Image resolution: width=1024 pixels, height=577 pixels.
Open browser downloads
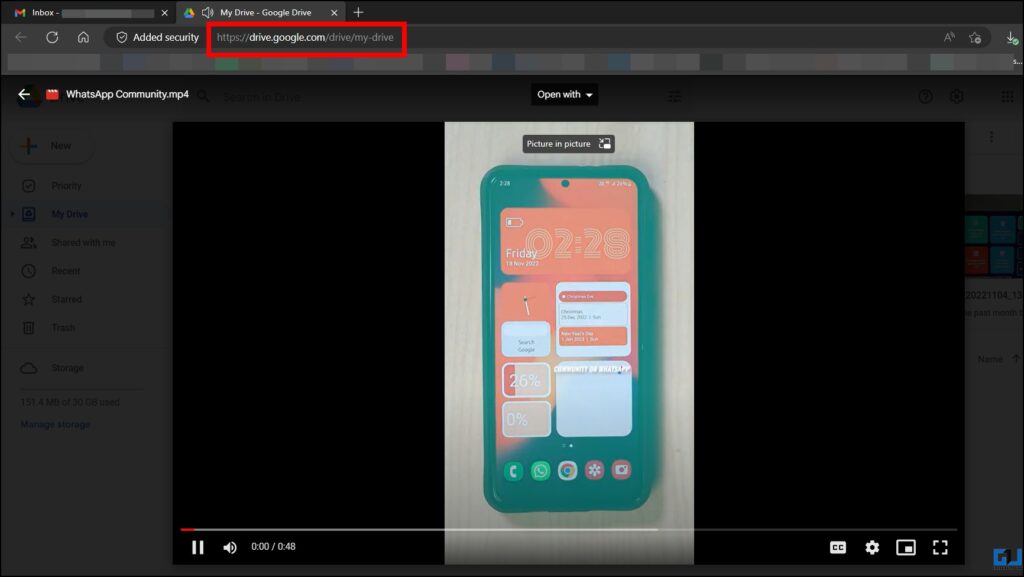1011,37
